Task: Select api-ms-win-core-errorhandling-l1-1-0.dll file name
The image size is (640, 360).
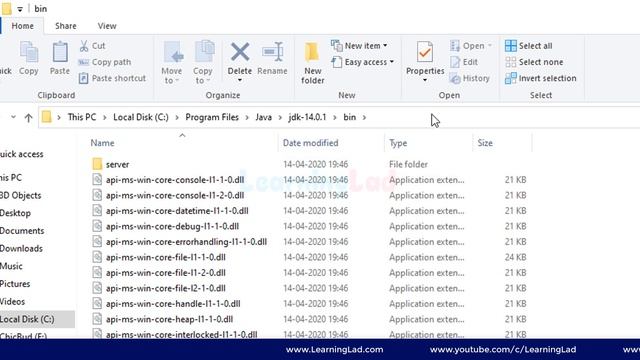Action: pos(186,242)
